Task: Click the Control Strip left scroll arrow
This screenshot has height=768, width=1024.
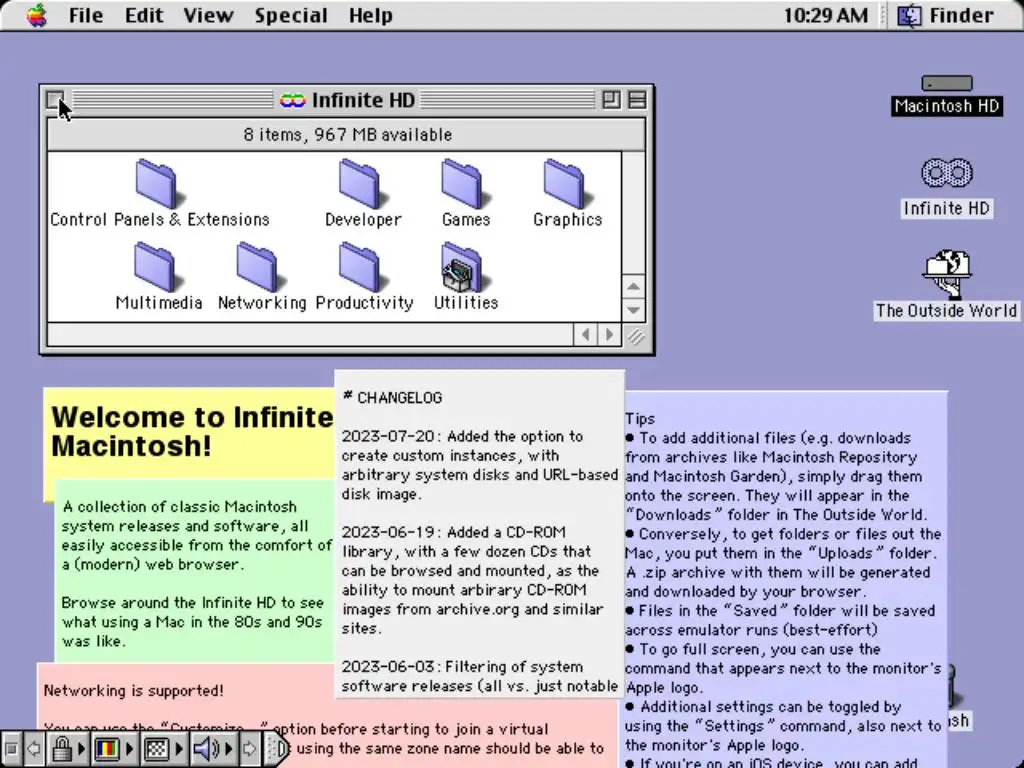Action: 34,748
